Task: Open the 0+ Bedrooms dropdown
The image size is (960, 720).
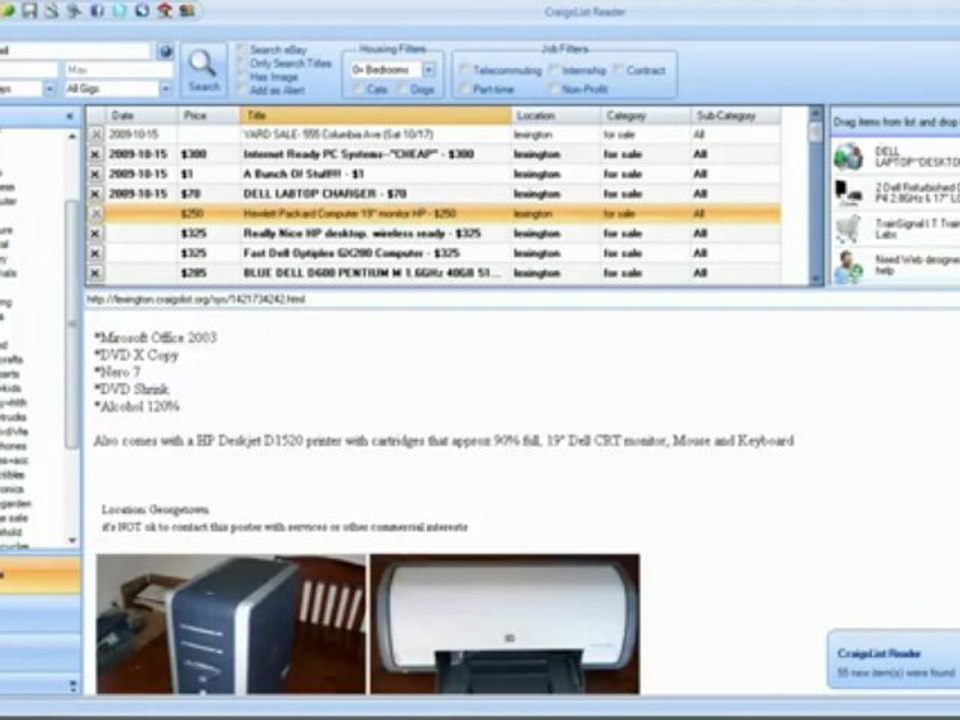Action: coord(429,70)
